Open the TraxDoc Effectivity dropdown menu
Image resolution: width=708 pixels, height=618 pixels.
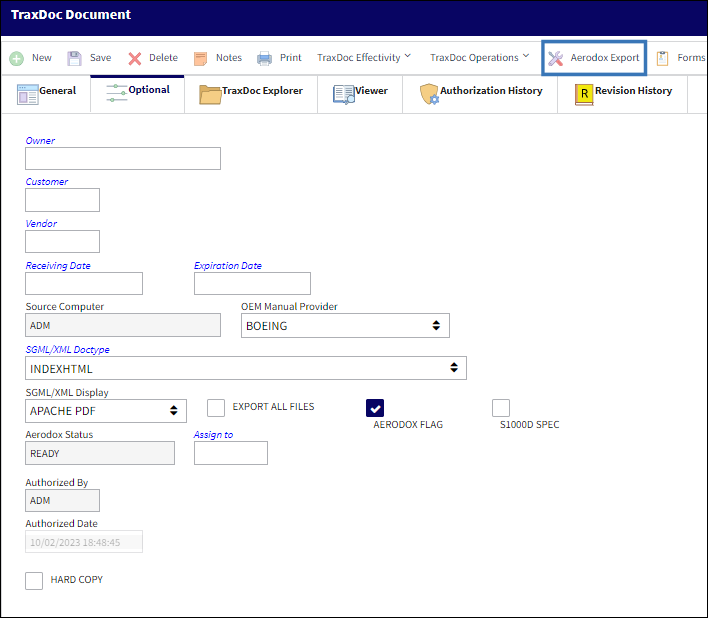364,58
